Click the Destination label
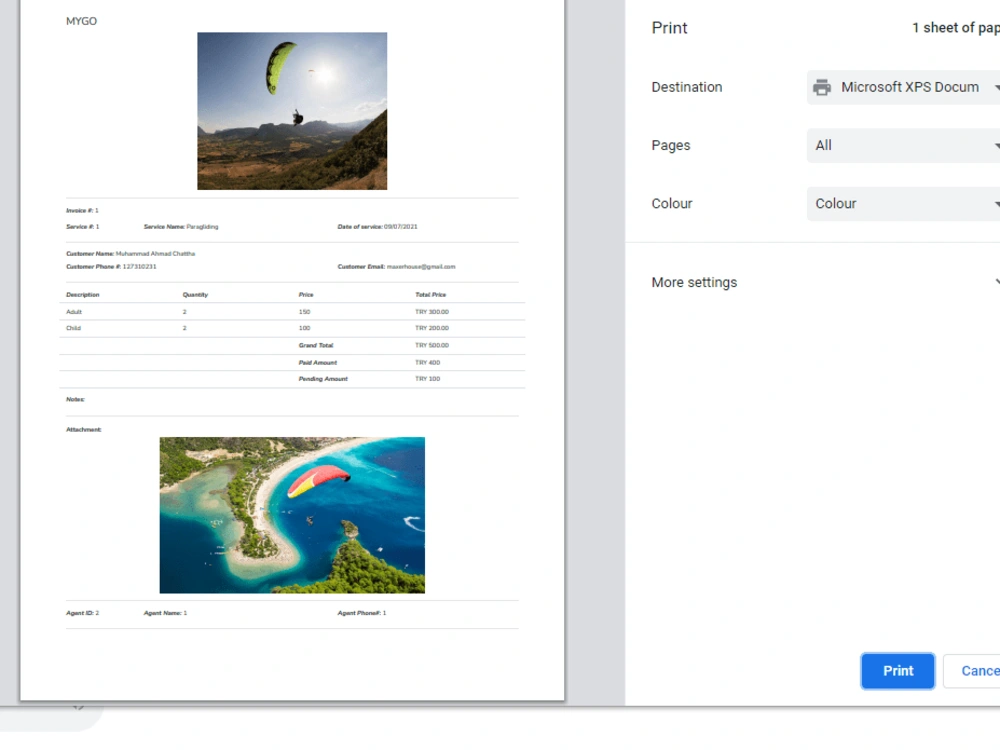The image size is (1000, 750). (x=686, y=87)
